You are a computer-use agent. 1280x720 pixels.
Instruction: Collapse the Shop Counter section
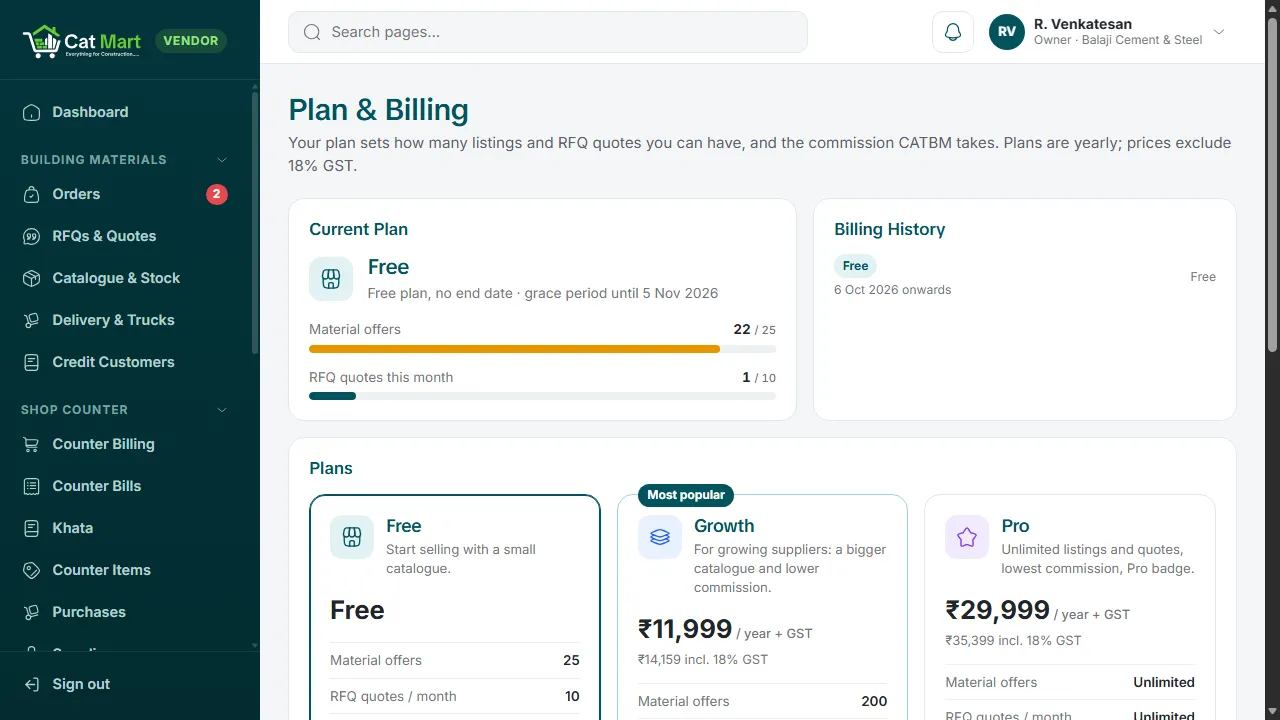[222, 410]
